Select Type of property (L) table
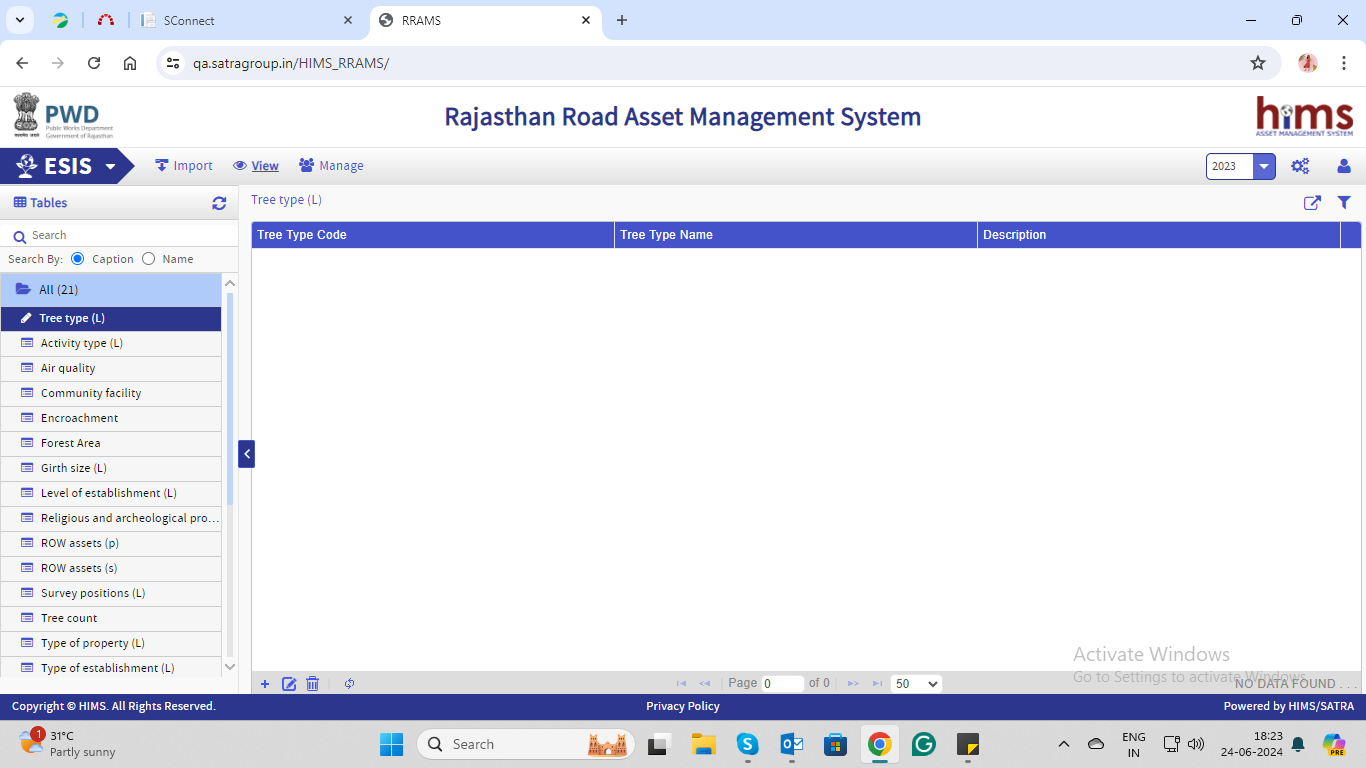Image resolution: width=1366 pixels, height=768 pixels. 110,643
